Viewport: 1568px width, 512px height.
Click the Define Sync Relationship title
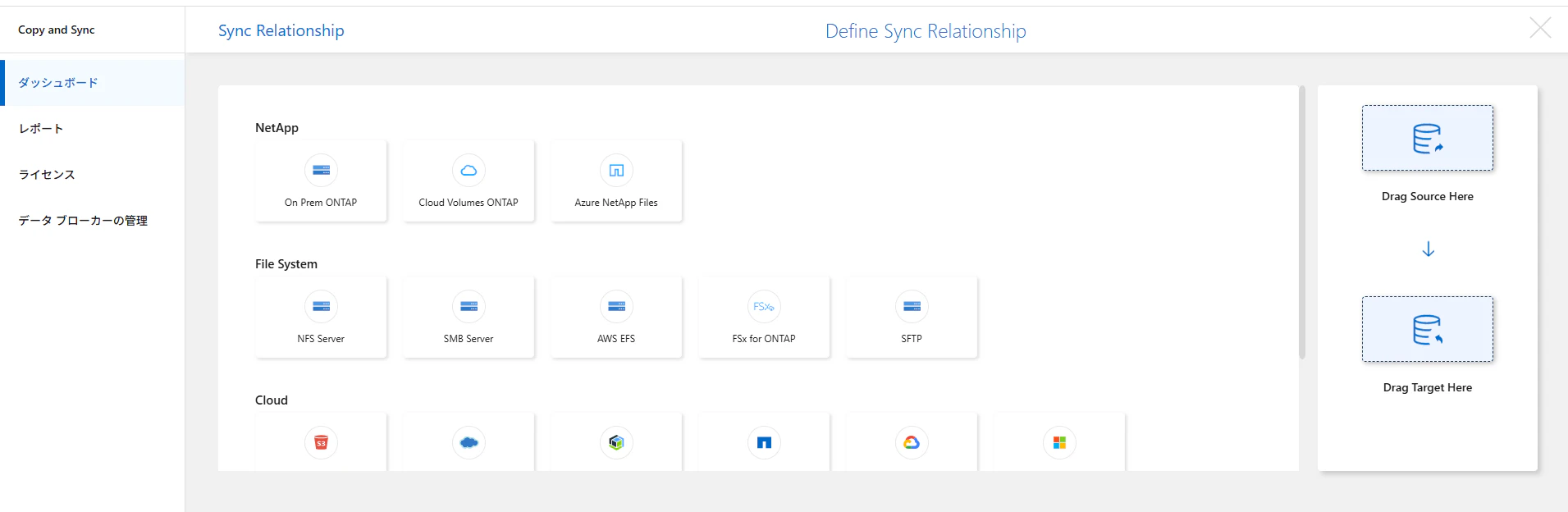(926, 31)
